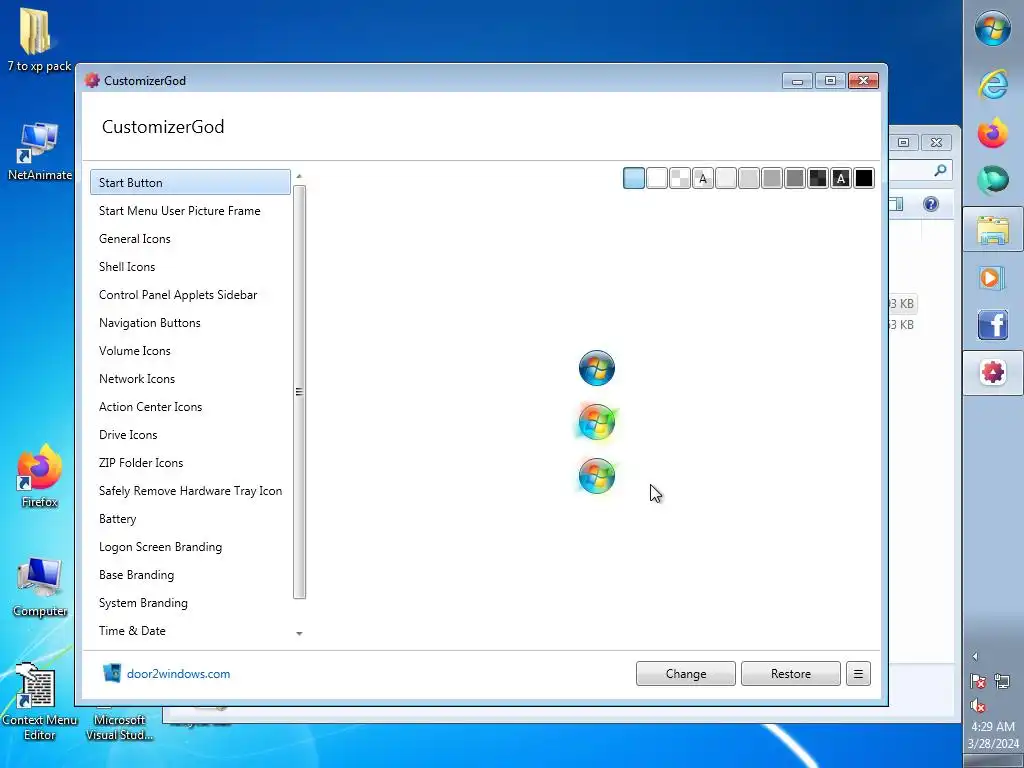Open Start Menu User Picture Frame section
This screenshot has height=768, width=1024.
click(x=180, y=210)
